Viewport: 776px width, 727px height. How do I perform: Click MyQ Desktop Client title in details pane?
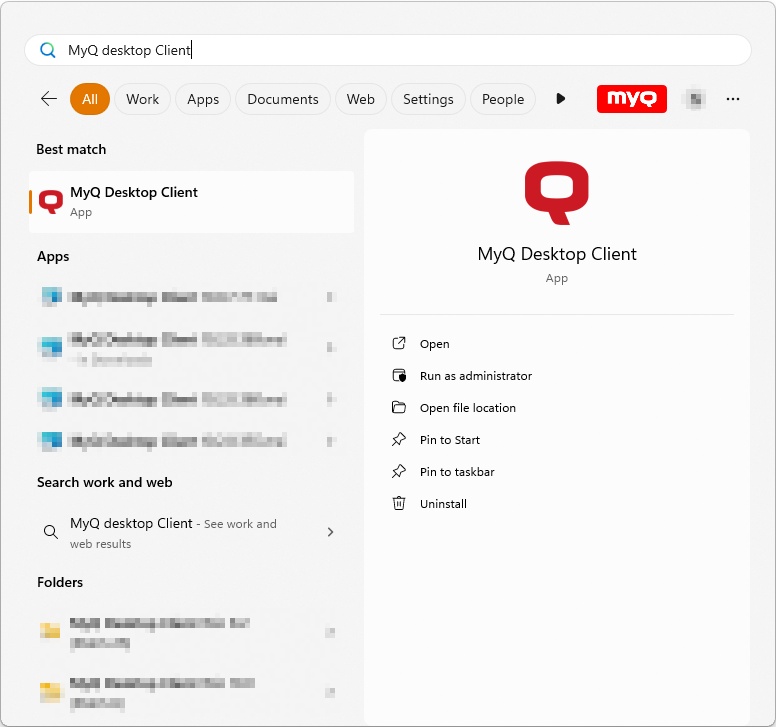pyautogui.click(x=557, y=254)
